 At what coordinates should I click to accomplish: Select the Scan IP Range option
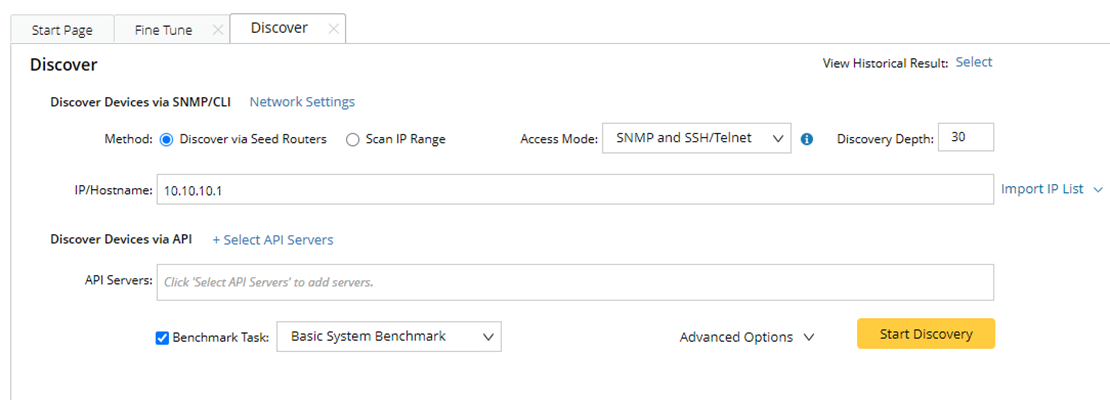[352, 140]
